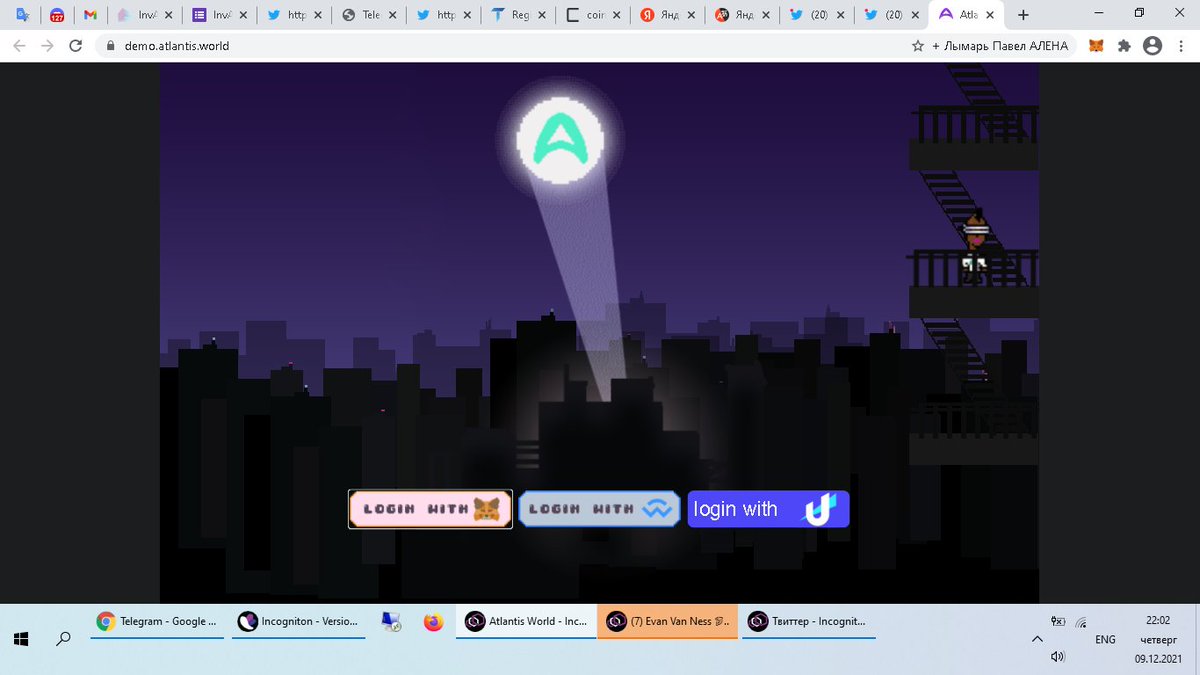
Task: Switch to the pinned tab with the 127 badge
Action: (56, 15)
